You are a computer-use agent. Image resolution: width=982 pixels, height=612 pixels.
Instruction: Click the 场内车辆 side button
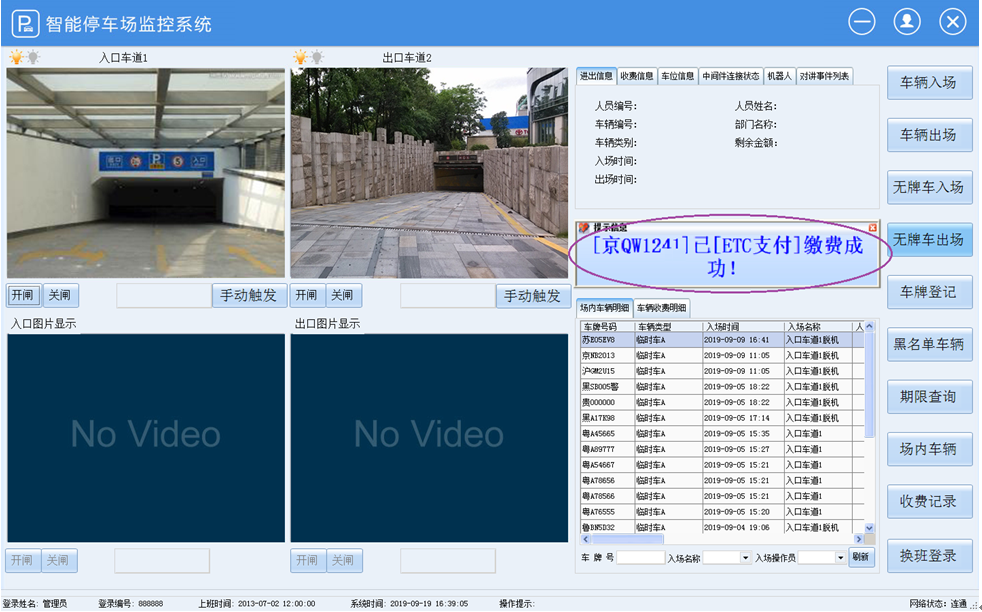tap(929, 449)
